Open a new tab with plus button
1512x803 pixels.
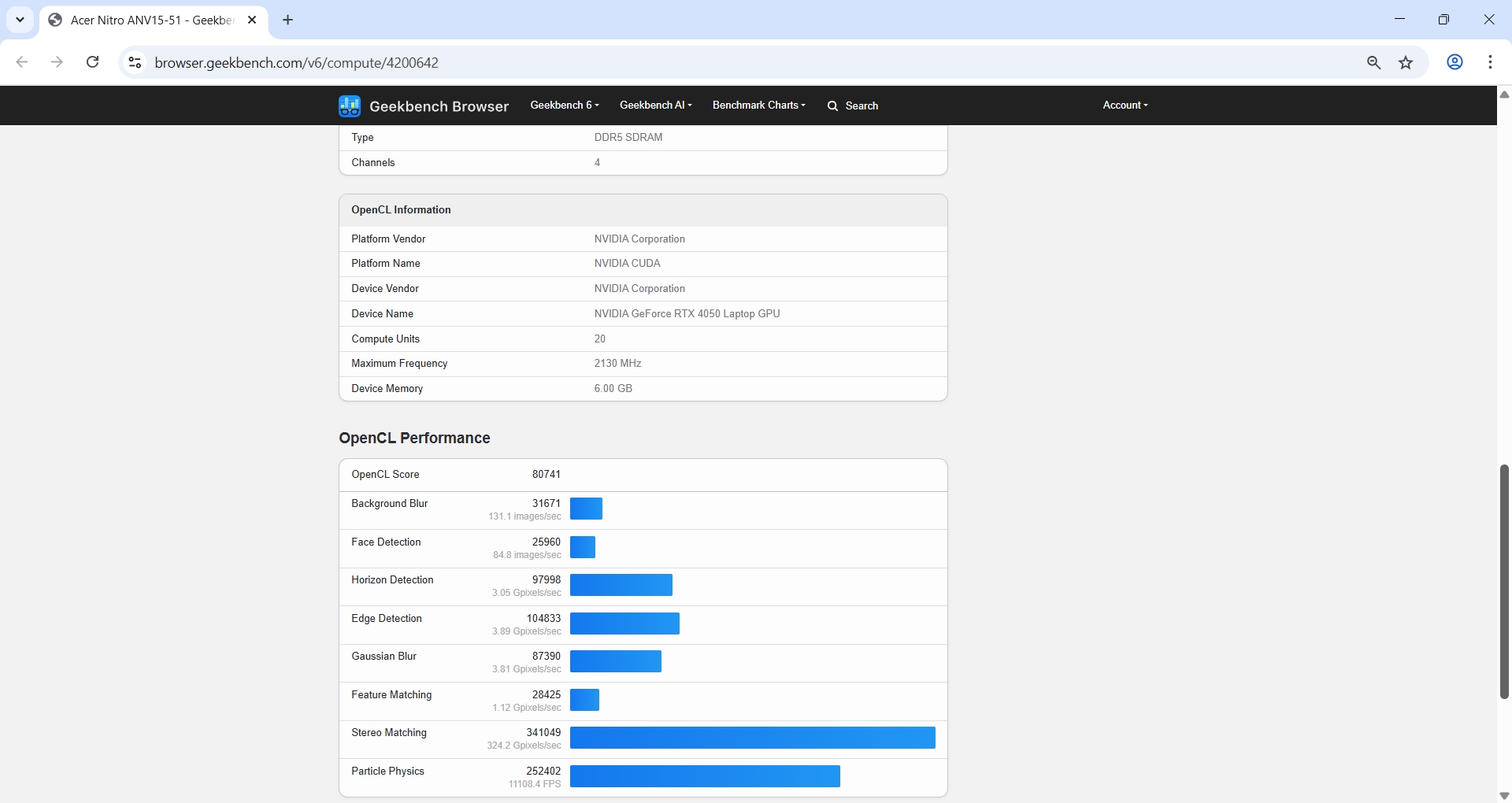[288, 20]
